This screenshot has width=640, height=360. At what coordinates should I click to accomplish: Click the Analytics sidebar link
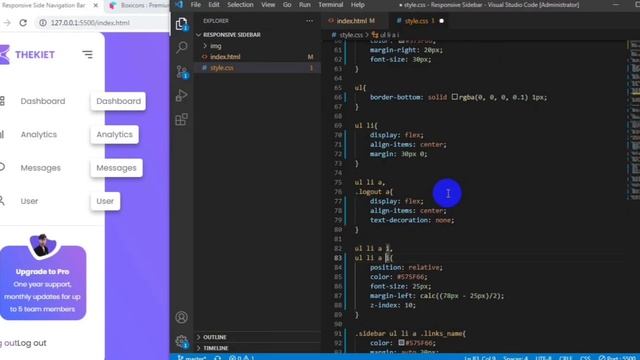pos(39,135)
